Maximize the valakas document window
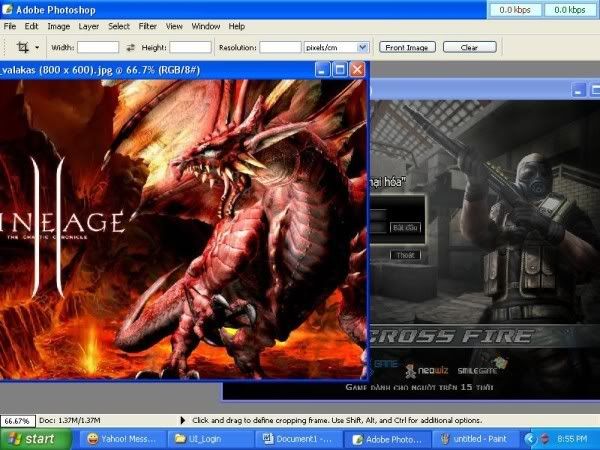600x450 pixels. (x=339, y=70)
